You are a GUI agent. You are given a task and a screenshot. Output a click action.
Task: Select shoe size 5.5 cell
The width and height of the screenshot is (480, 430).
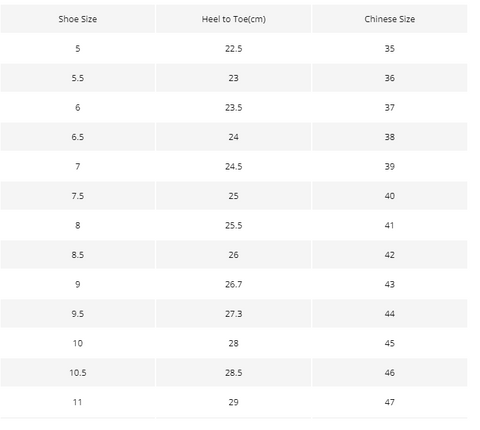tap(78, 78)
